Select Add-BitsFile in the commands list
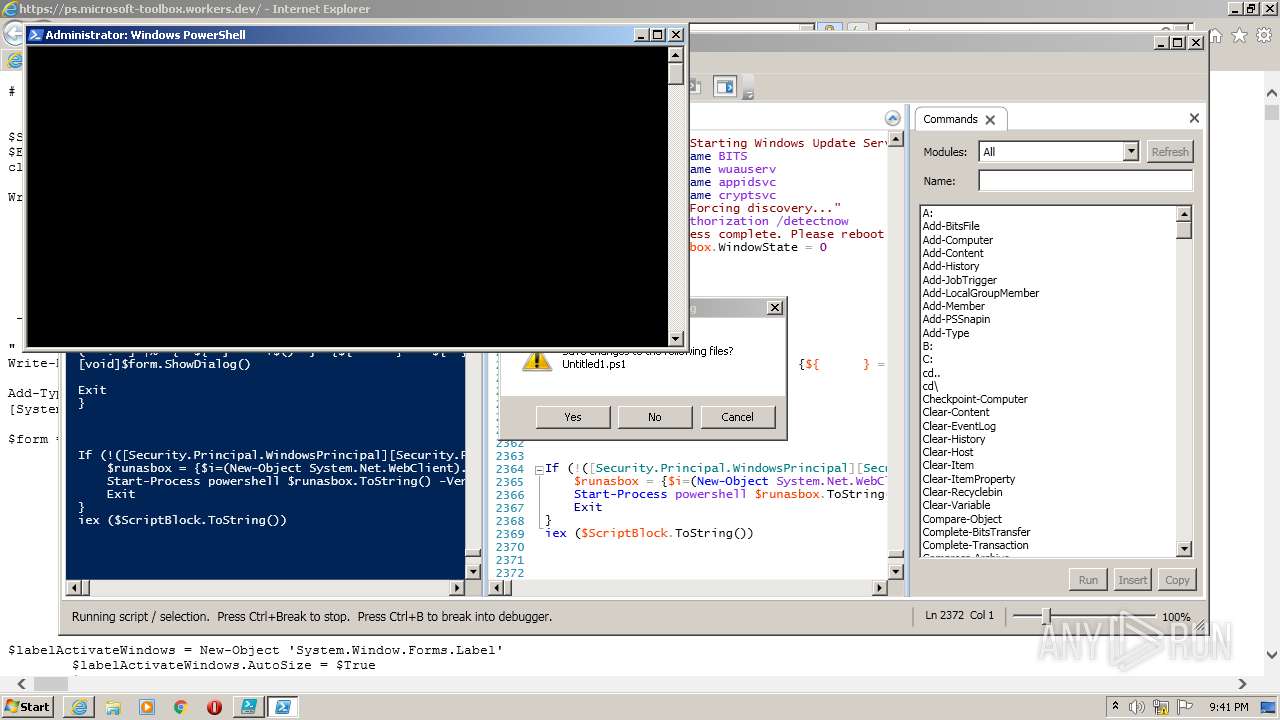The image size is (1280, 720). [951, 226]
